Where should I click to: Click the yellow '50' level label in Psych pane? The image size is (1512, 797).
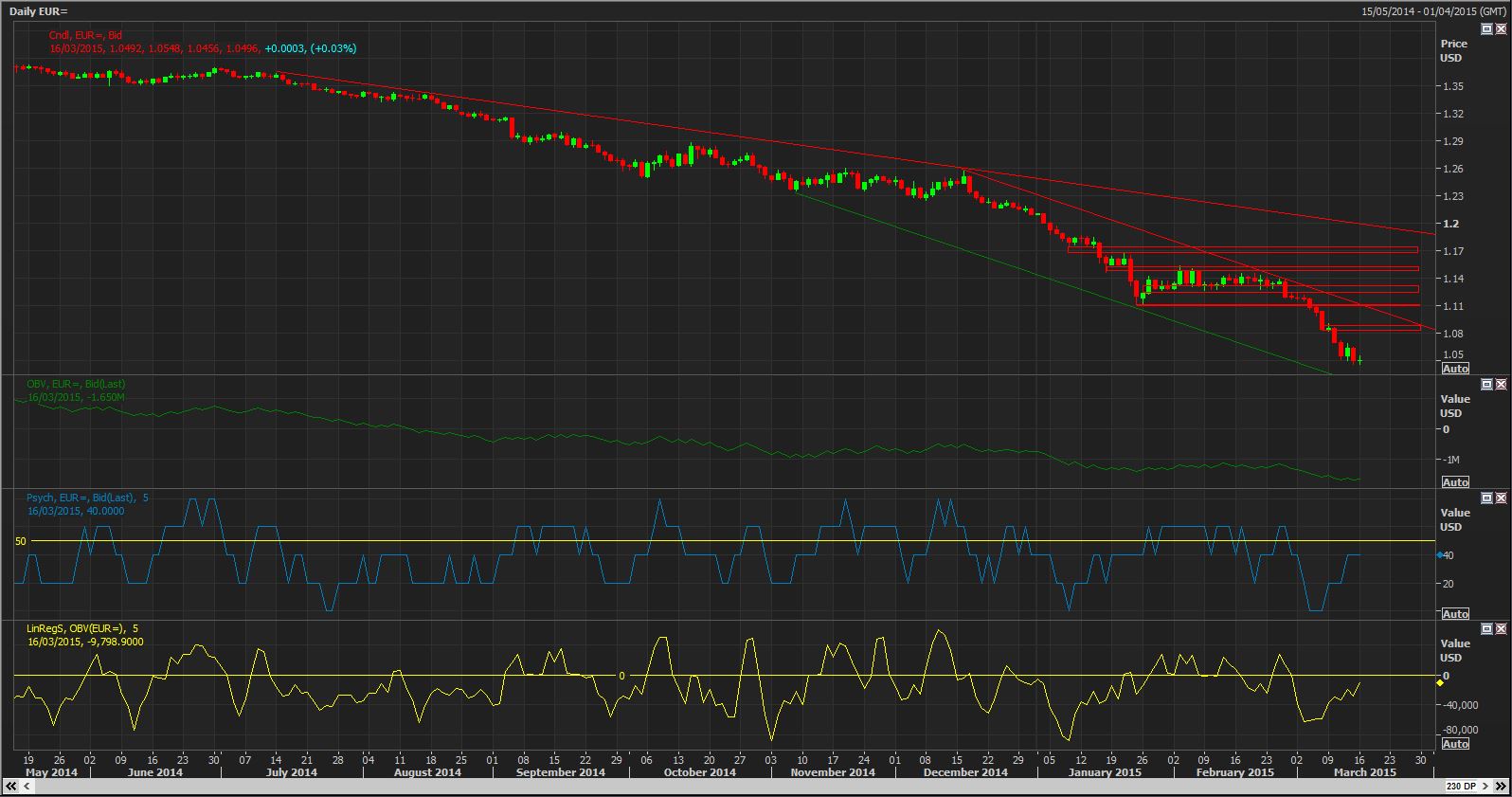point(21,541)
